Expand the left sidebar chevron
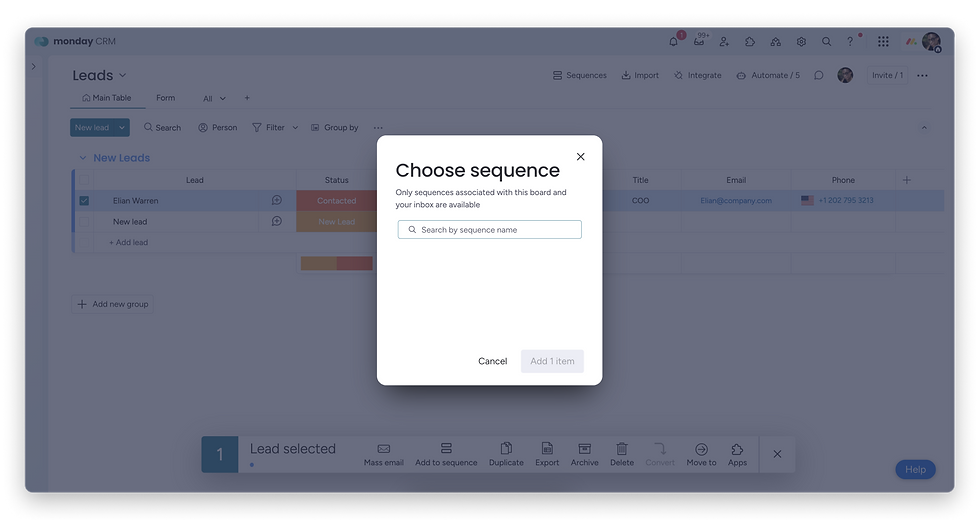The height and width of the screenshot is (520, 980). [34, 66]
